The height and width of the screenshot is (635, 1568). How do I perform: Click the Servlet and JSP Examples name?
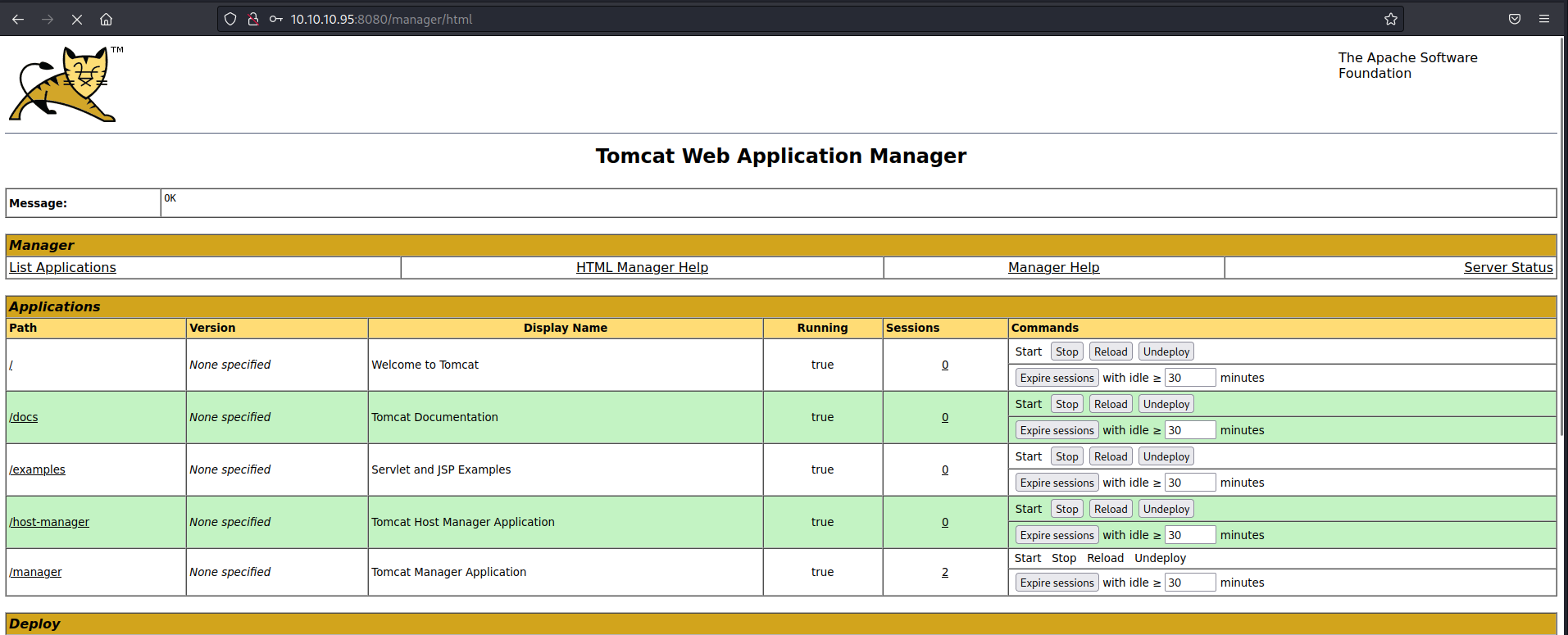[x=441, y=469]
